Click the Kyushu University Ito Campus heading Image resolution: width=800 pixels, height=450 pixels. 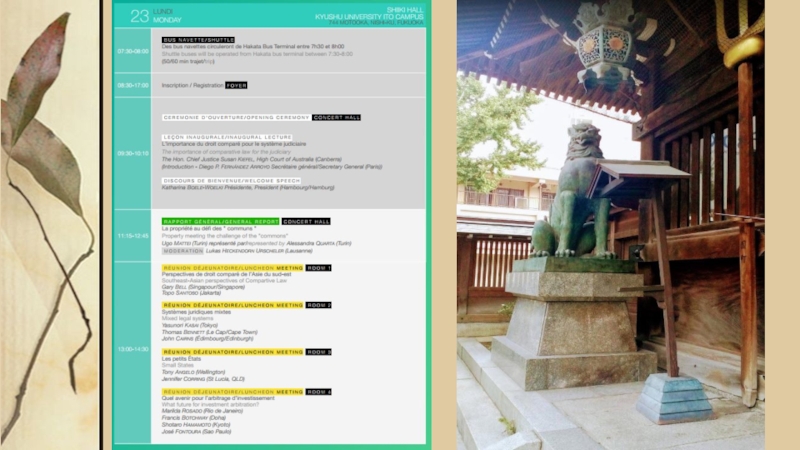pos(369,16)
